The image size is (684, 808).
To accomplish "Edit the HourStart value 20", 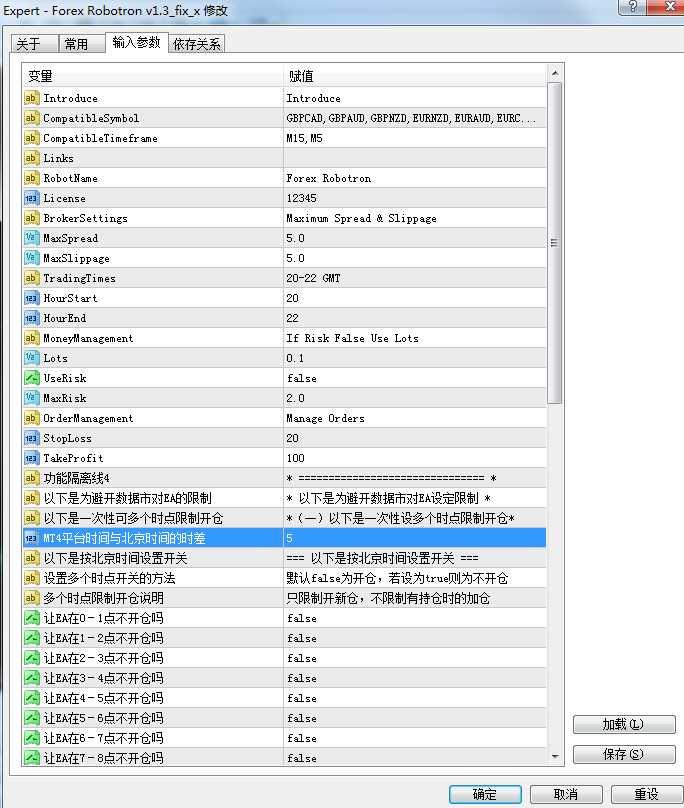I will click(x=415, y=298).
